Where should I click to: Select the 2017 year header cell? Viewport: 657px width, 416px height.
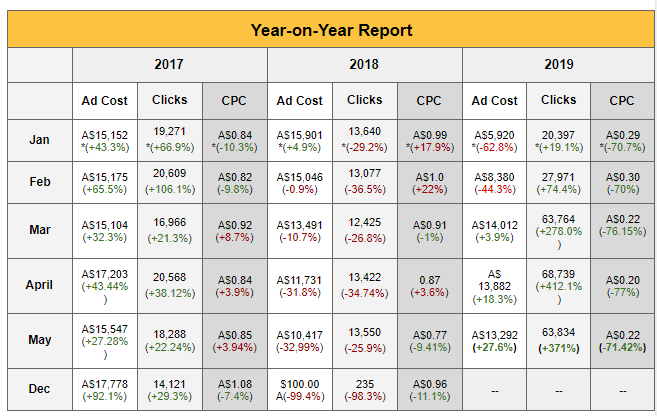pos(169,65)
